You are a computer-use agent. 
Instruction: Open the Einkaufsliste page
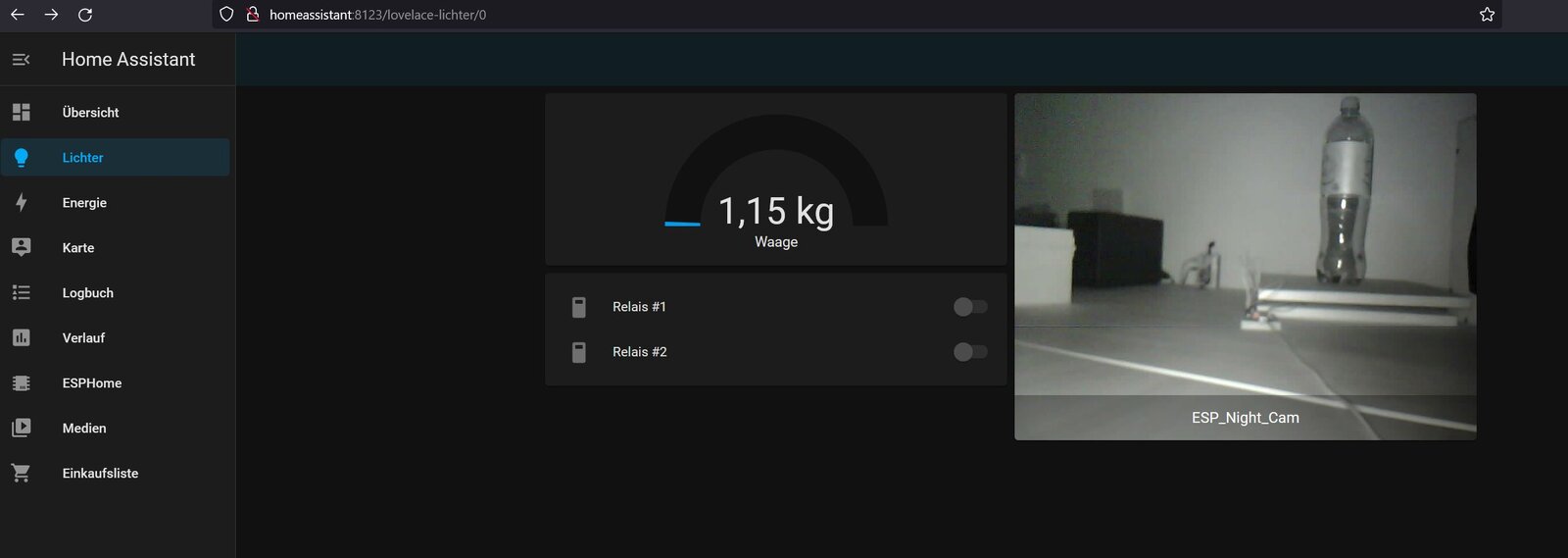tap(100, 473)
